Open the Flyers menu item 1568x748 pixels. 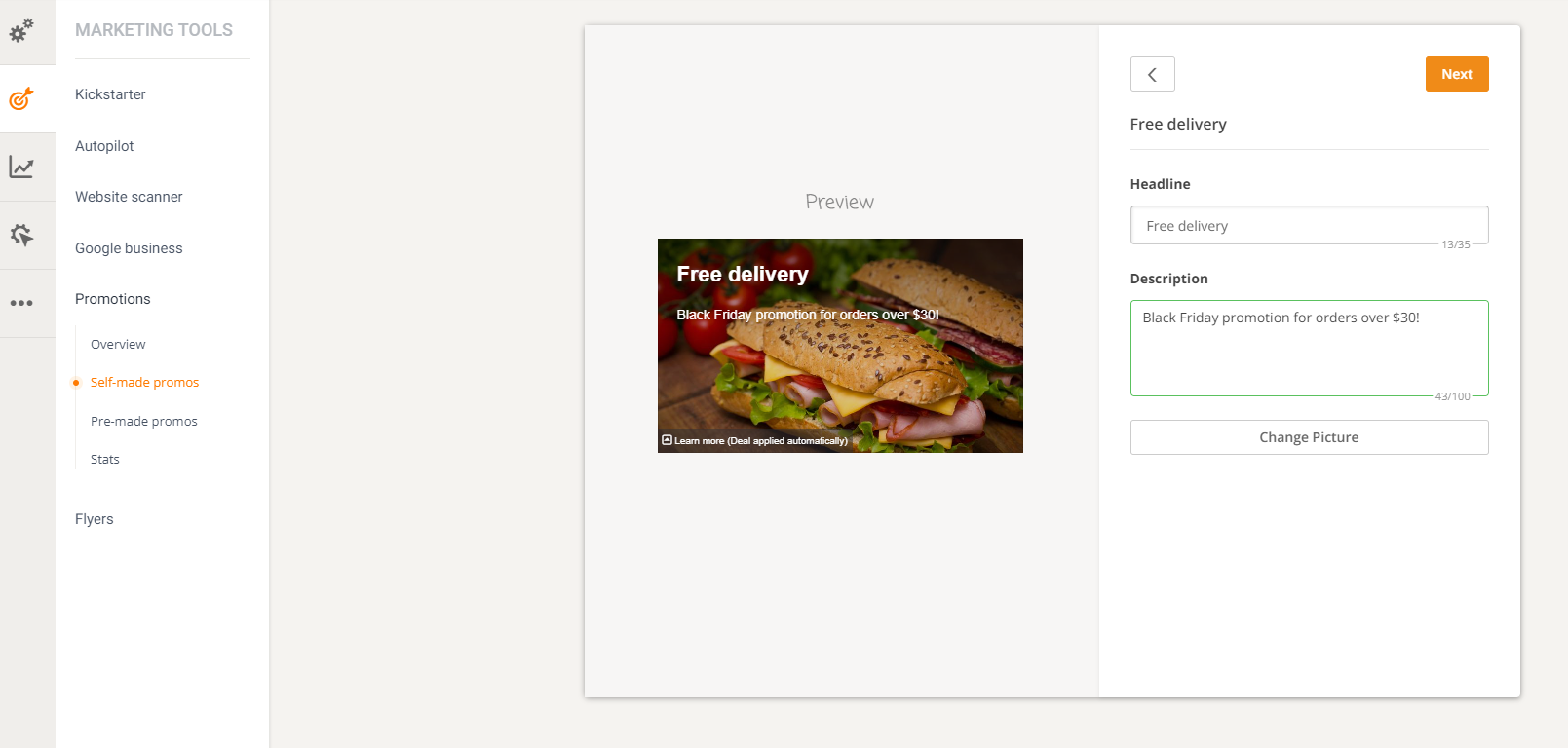pos(95,519)
